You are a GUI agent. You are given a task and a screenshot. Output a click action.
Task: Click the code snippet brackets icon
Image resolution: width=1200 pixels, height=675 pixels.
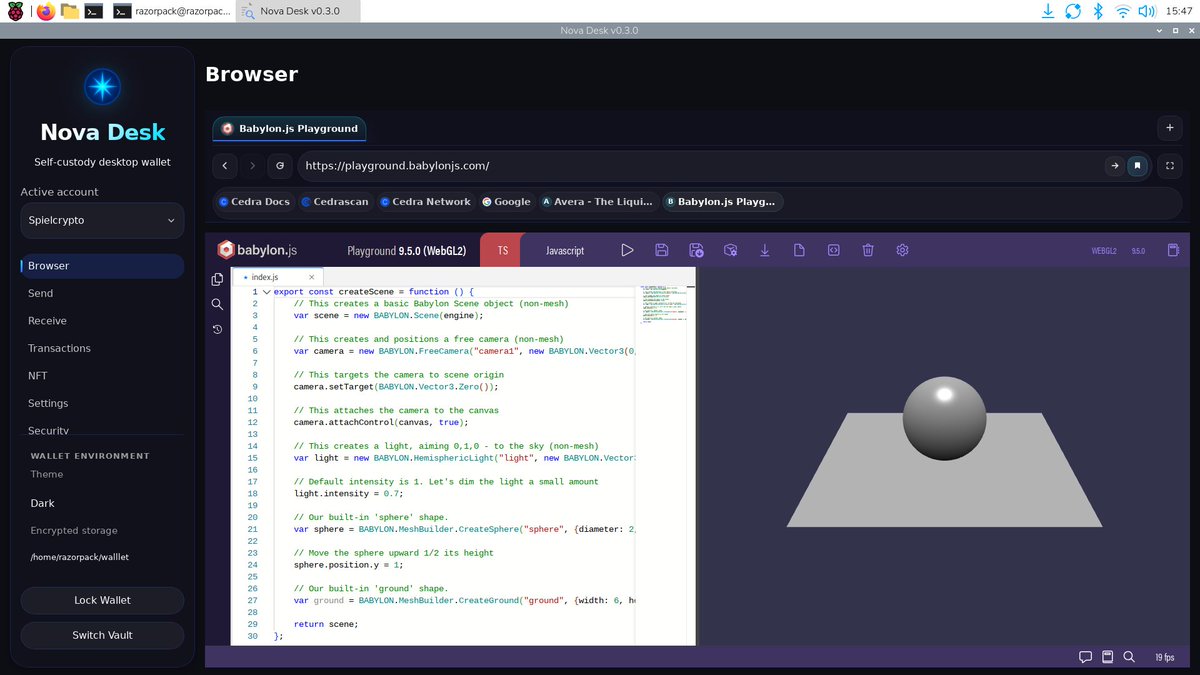(x=833, y=250)
